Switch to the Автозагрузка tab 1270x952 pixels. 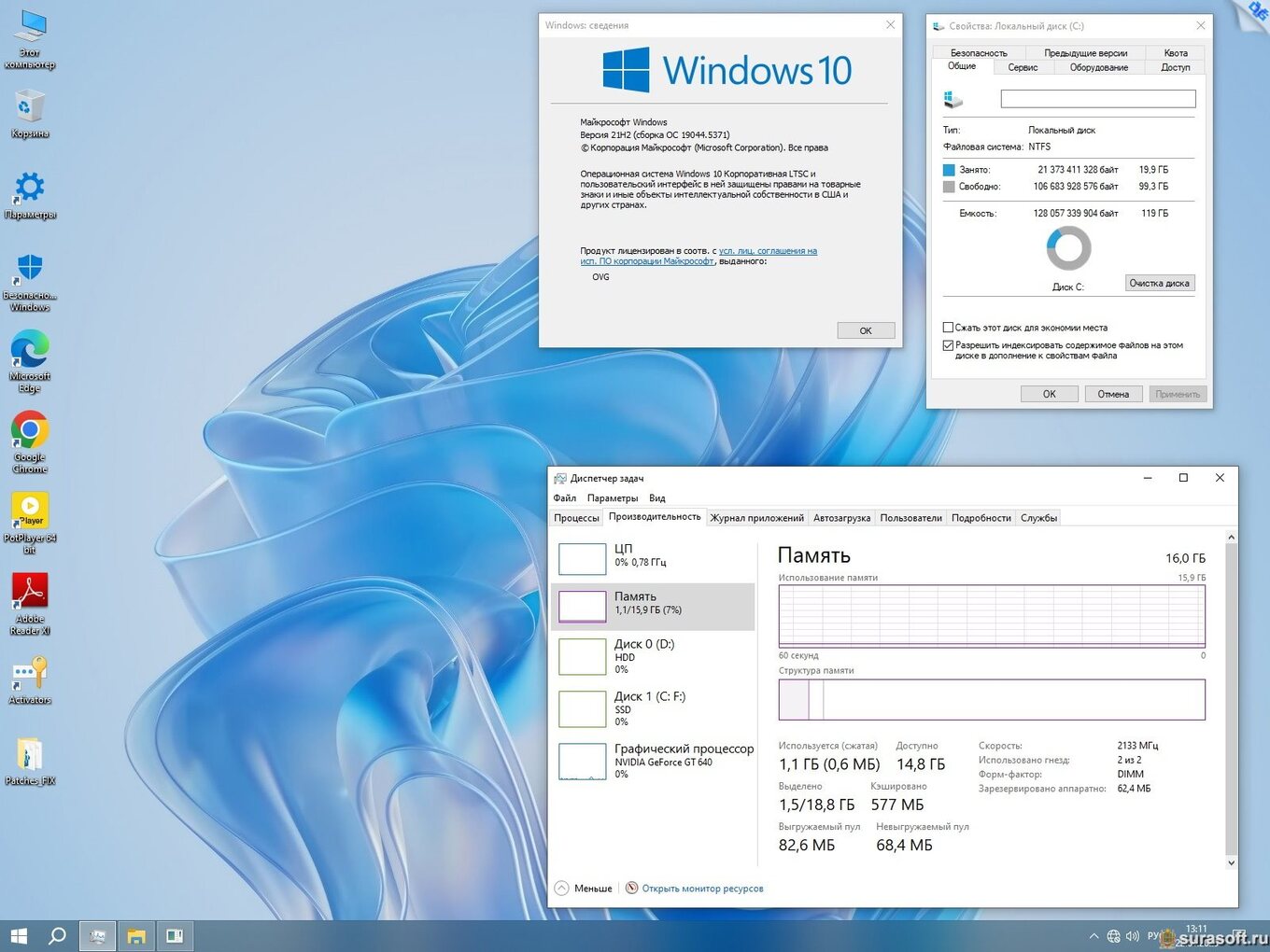[x=841, y=518]
